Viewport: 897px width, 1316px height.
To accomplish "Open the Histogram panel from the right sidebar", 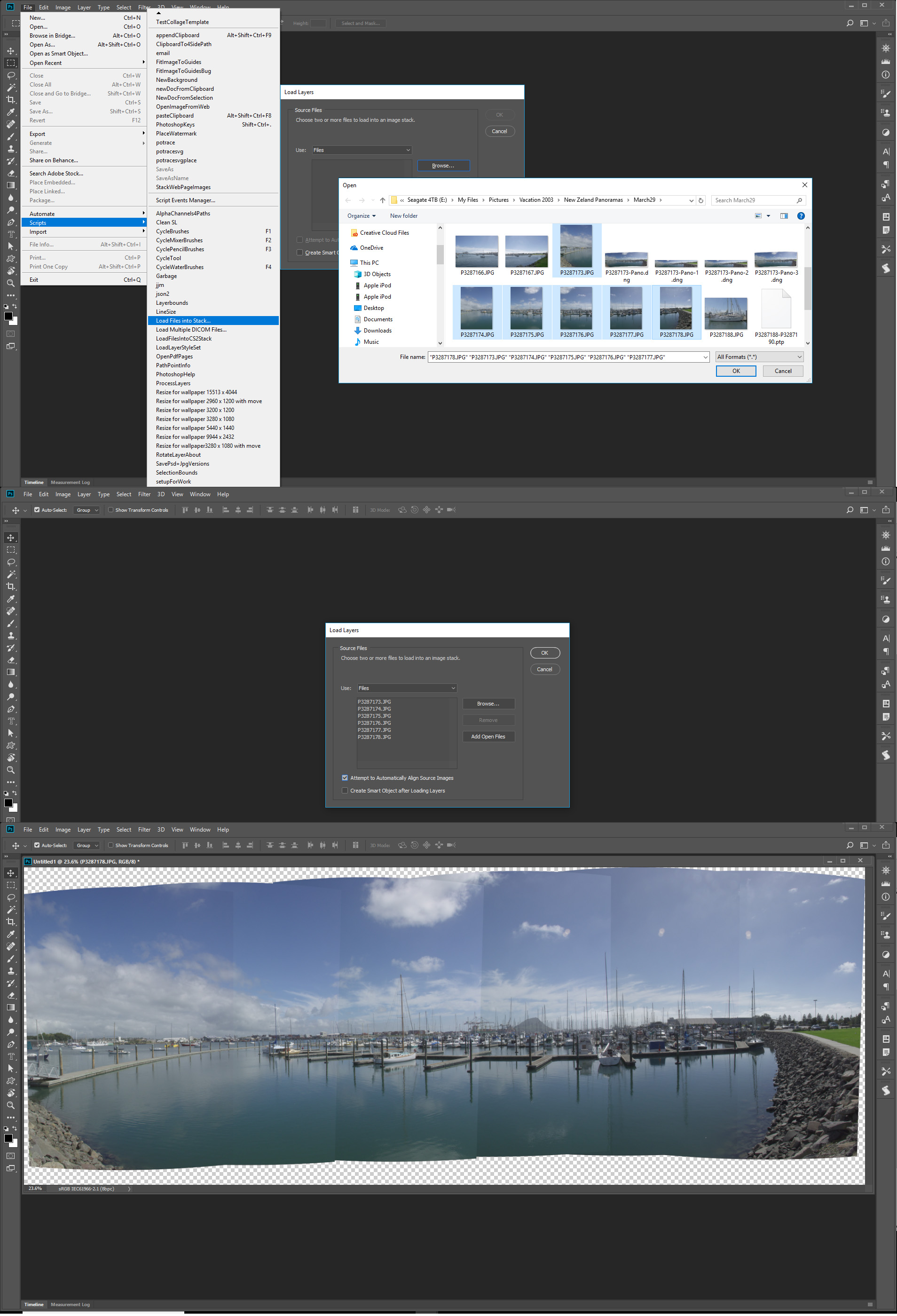I will click(885, 61).
